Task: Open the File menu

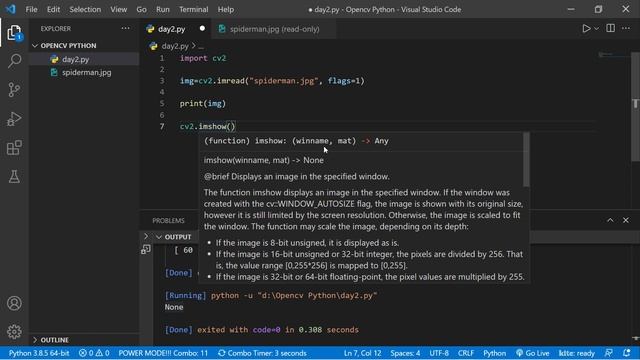Action: 31,9
